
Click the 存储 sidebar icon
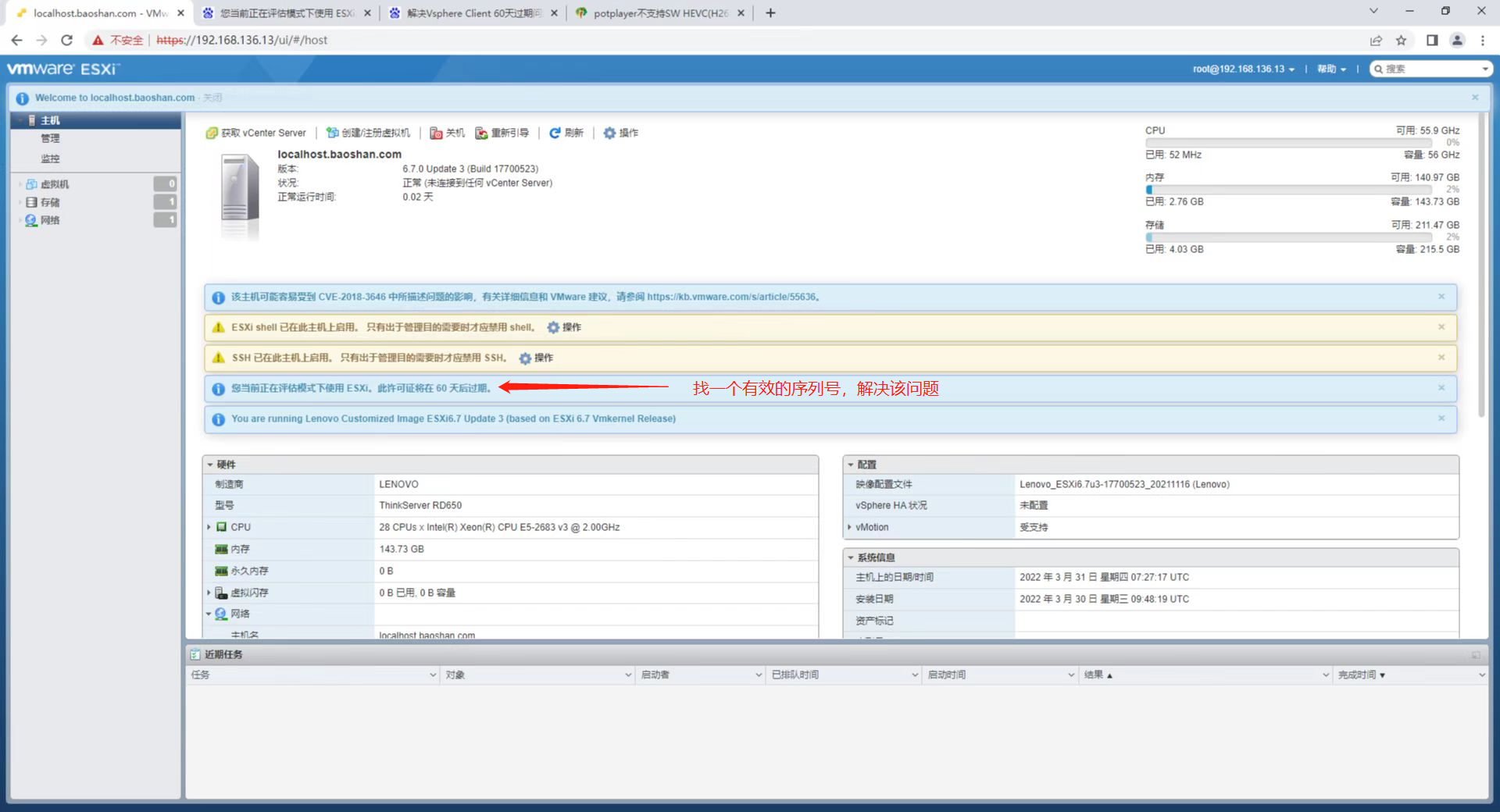[x=31, y=201]
